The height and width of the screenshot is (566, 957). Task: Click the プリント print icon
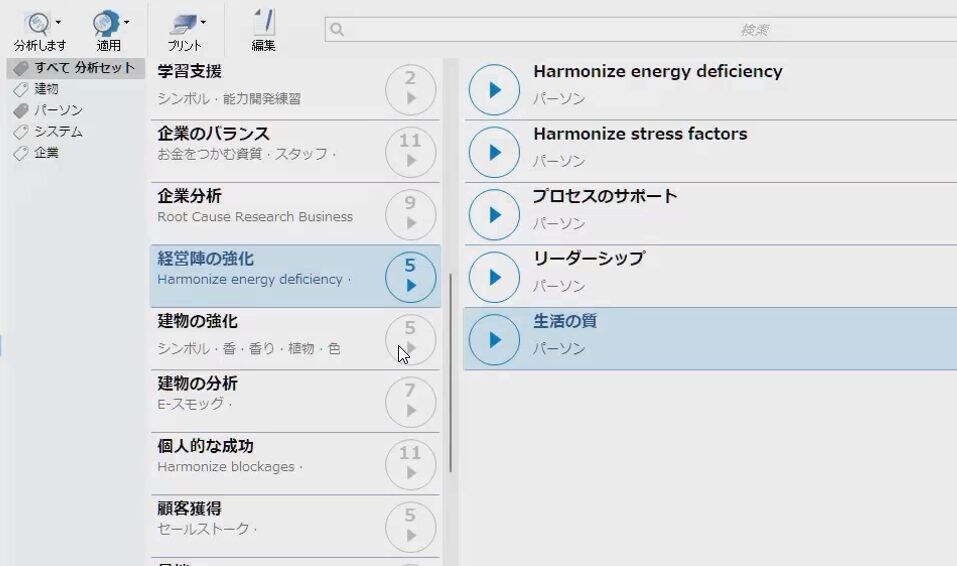[183, 24]
